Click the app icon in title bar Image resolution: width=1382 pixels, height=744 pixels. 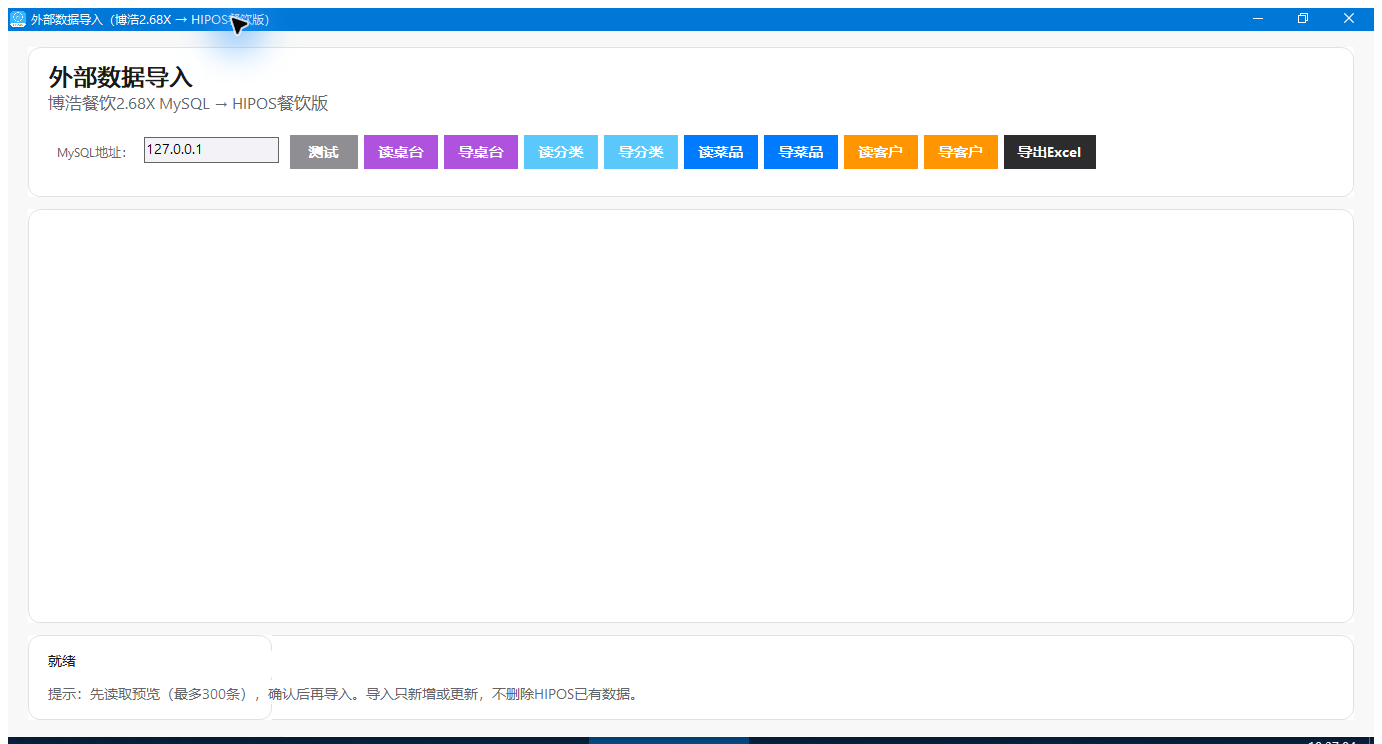click(18, 19)
